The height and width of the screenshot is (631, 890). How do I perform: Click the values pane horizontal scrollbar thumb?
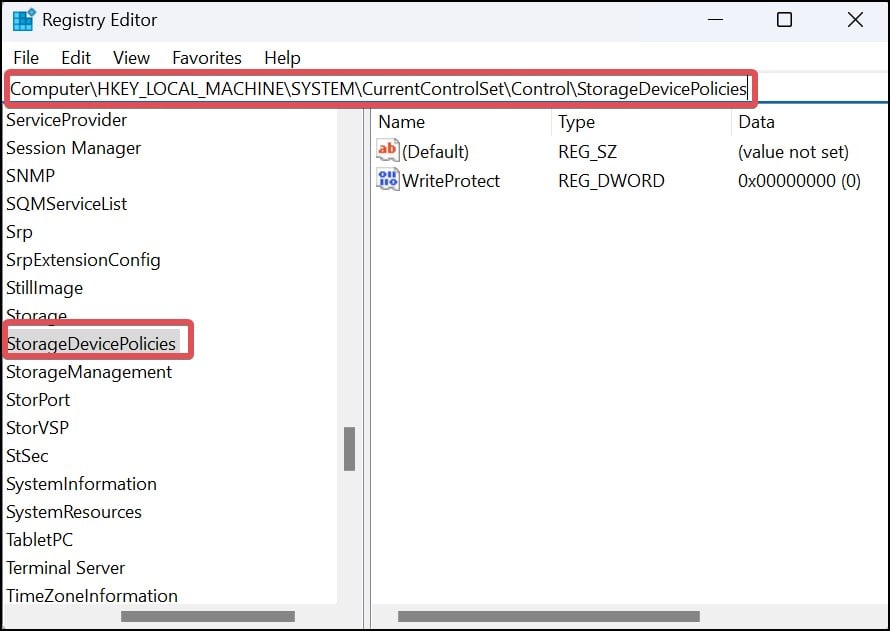[549, 616]
